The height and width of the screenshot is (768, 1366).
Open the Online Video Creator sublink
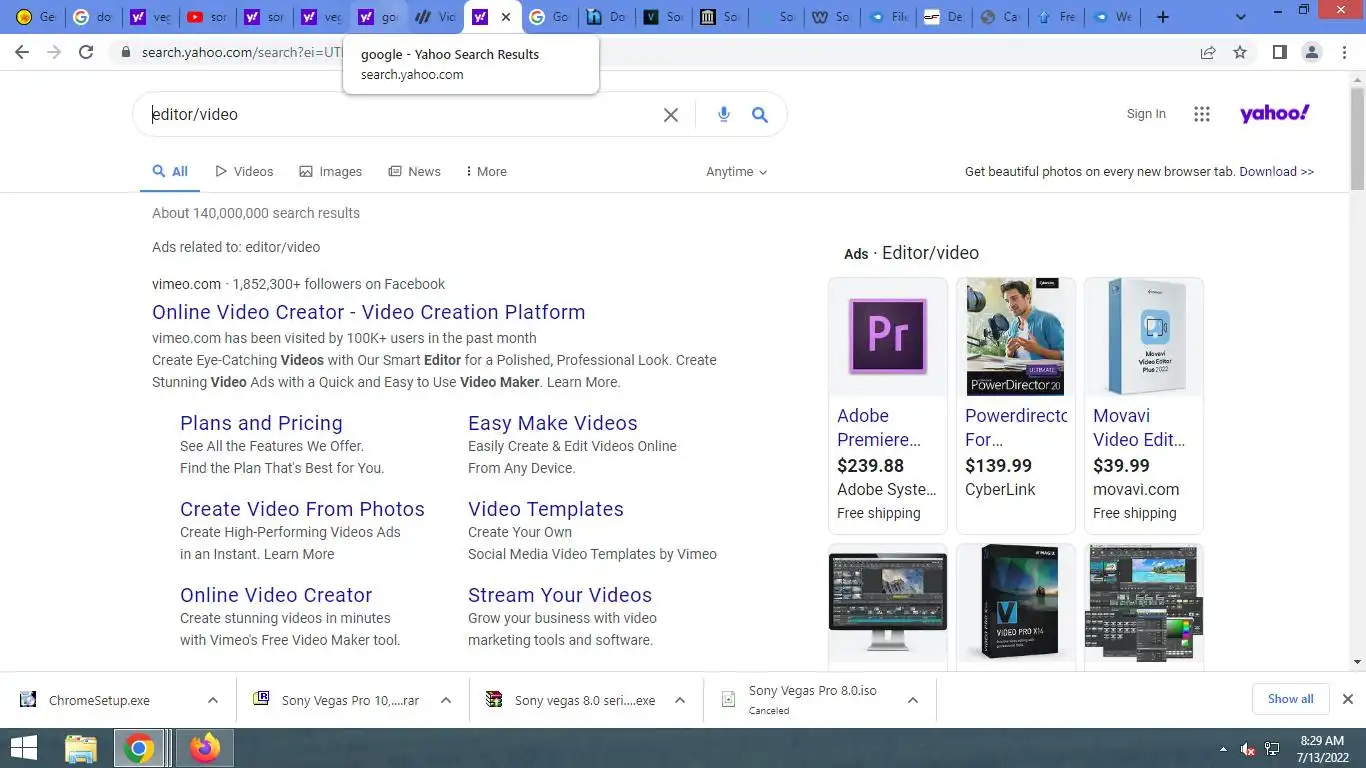pyautogui.click(x=276, y=595)
